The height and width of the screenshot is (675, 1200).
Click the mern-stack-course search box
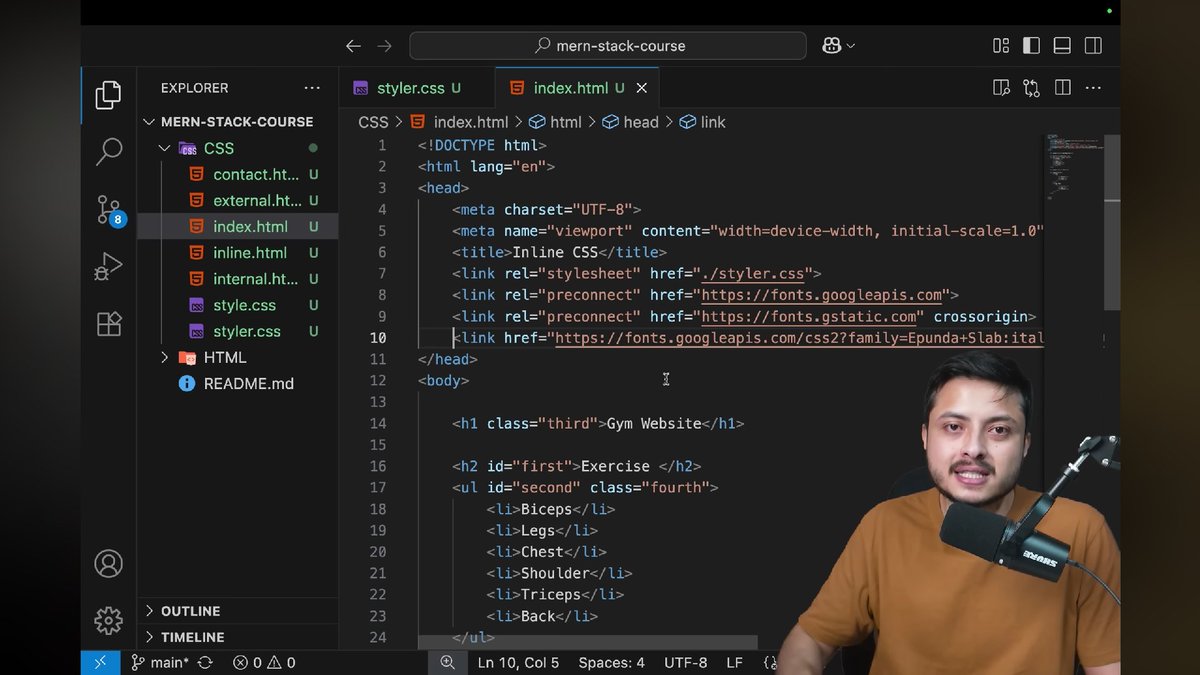[x=608, y=46]
